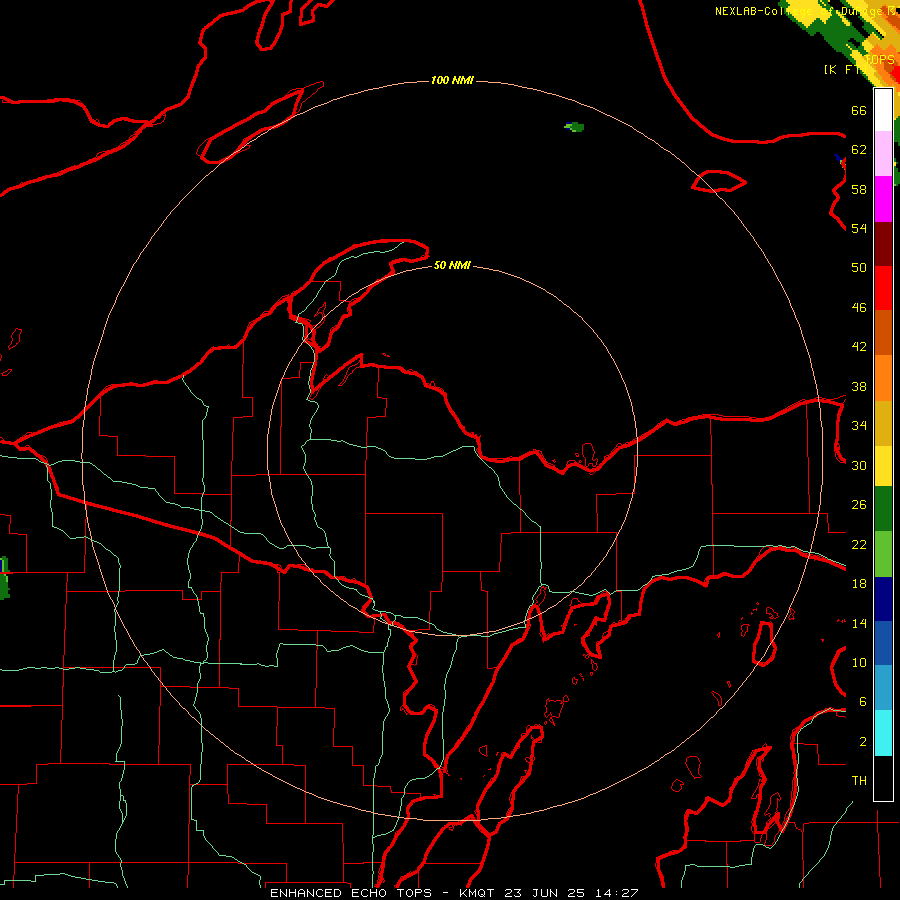Click the "58" legend value
The image size is (900, 900).
point(859,189)
